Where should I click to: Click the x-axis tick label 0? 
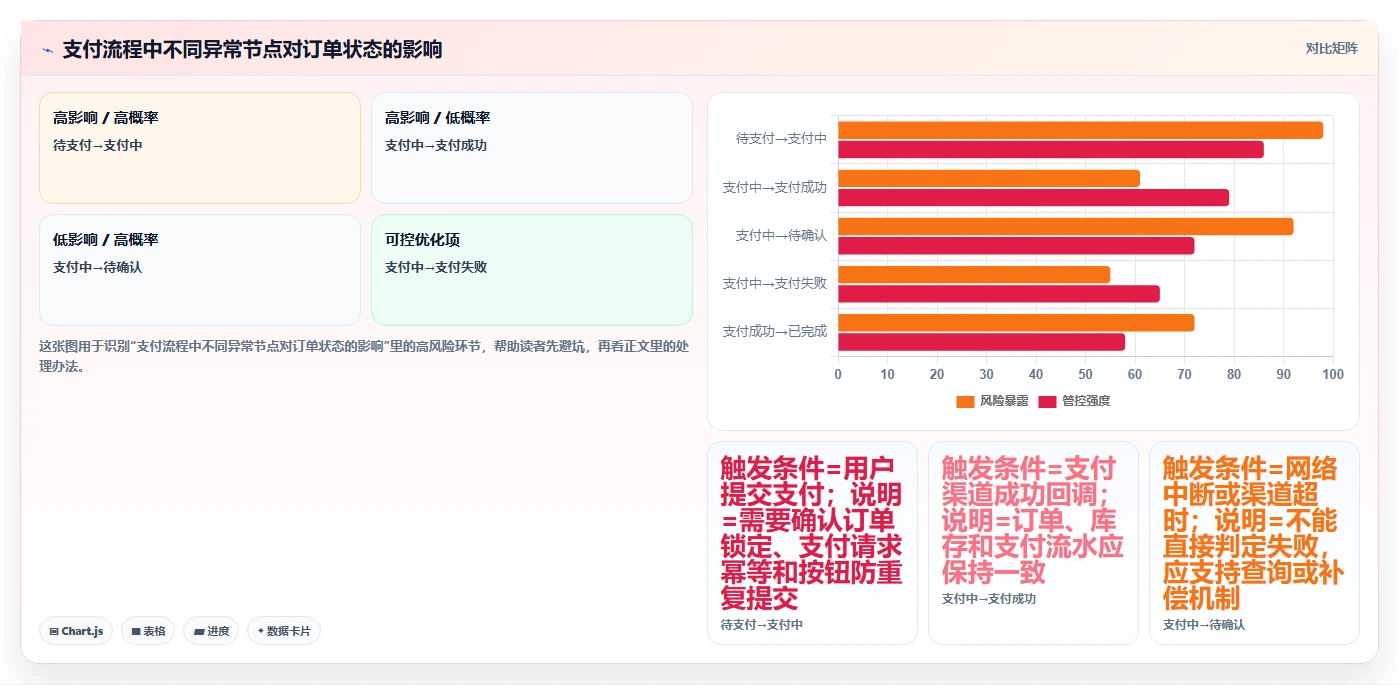coord(838,374)
